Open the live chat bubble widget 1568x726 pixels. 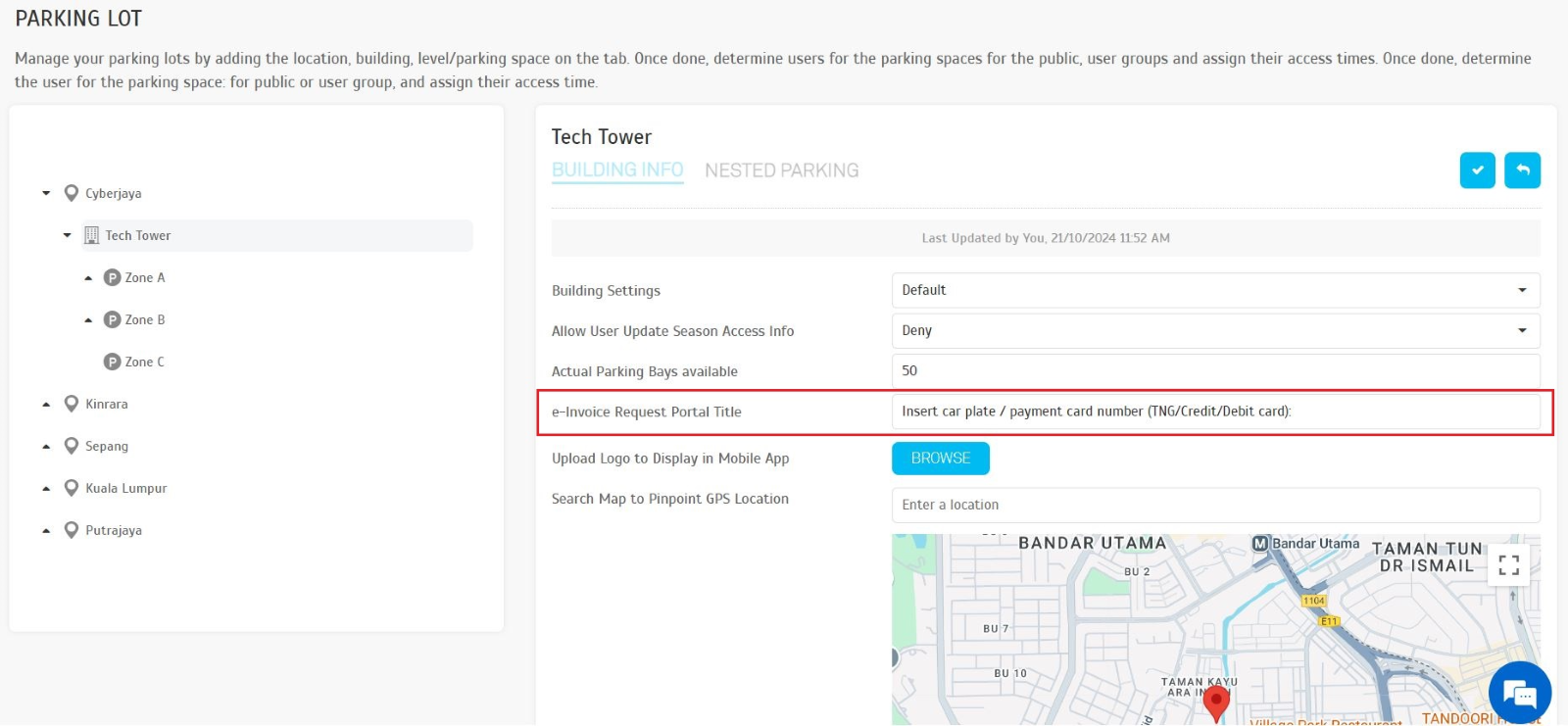(x=1519, y=693)
